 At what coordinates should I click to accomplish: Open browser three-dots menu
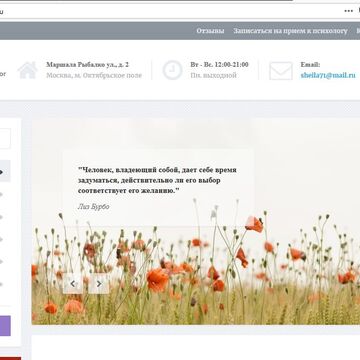coord(348,11)
